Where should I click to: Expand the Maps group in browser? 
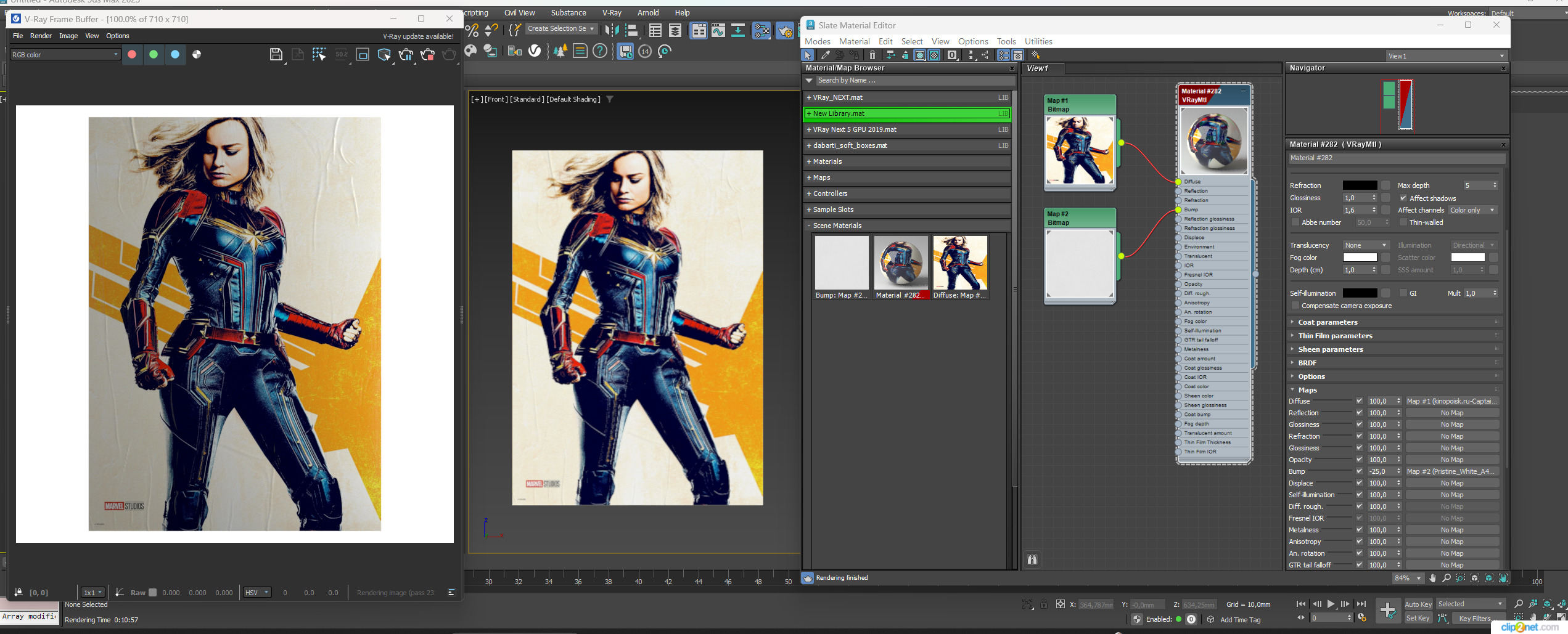pyautogui.click(x=908, y=177)
